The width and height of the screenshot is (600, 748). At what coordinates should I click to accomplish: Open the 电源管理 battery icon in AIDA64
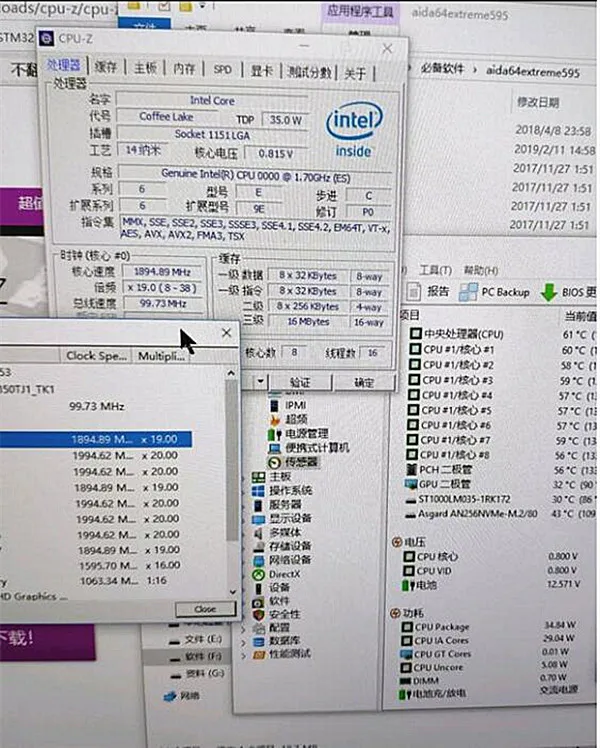[275, 434]
